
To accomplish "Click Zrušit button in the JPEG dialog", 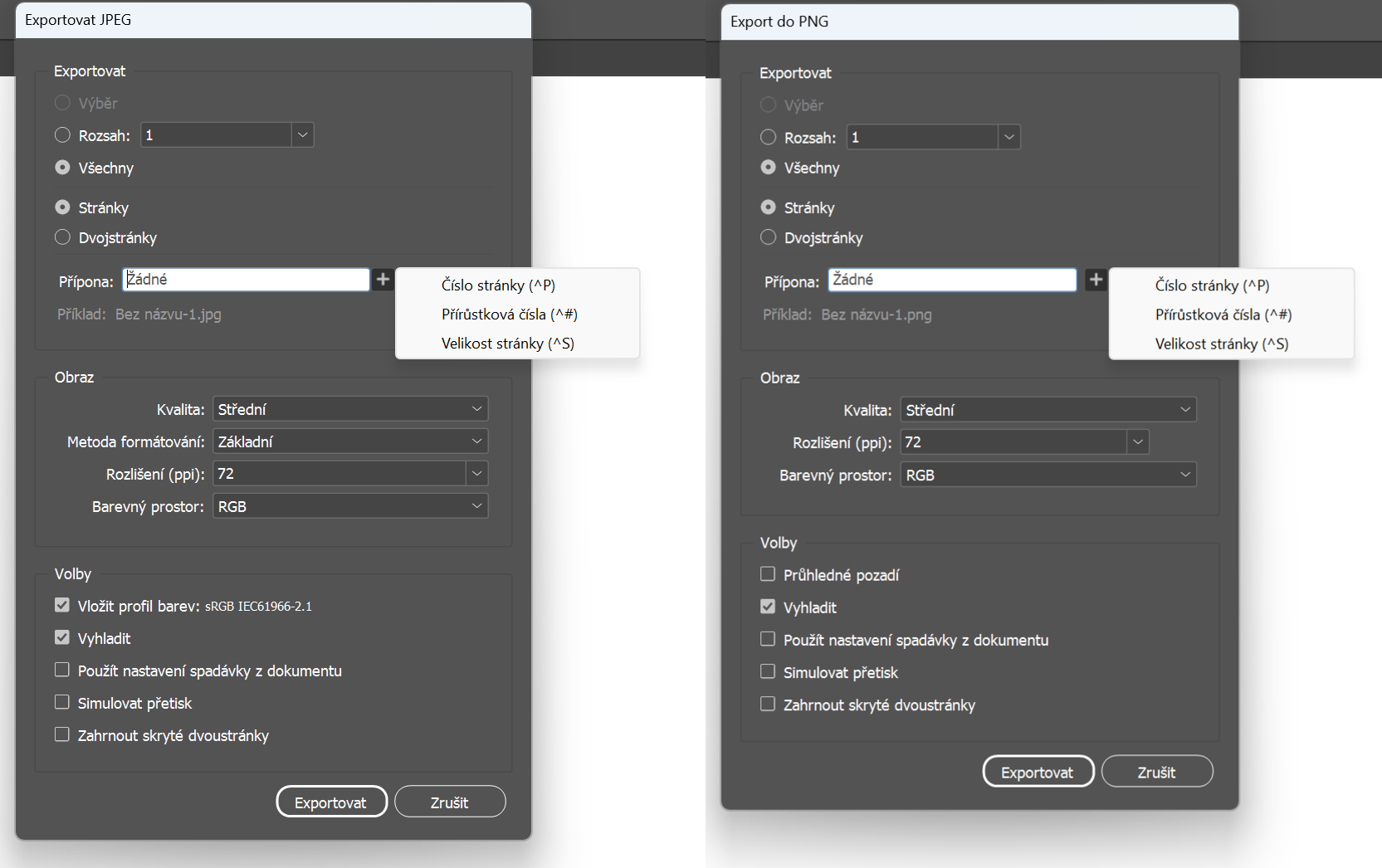I will pos(450,802).
